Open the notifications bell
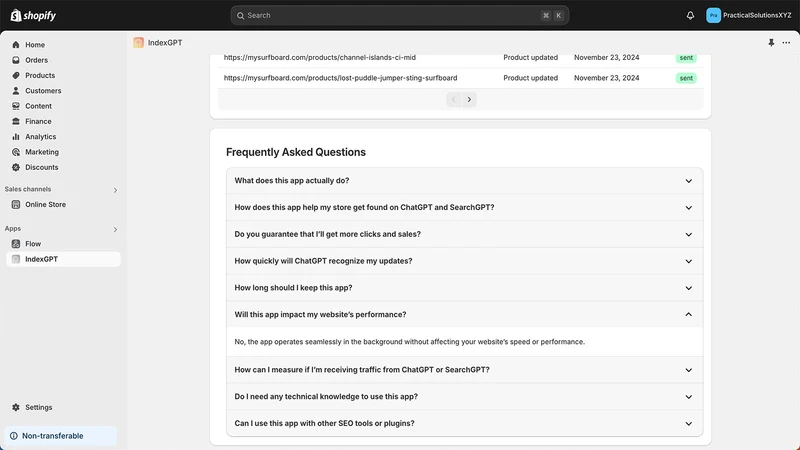Screen dimensions: 800x450 tap(690, 15)
